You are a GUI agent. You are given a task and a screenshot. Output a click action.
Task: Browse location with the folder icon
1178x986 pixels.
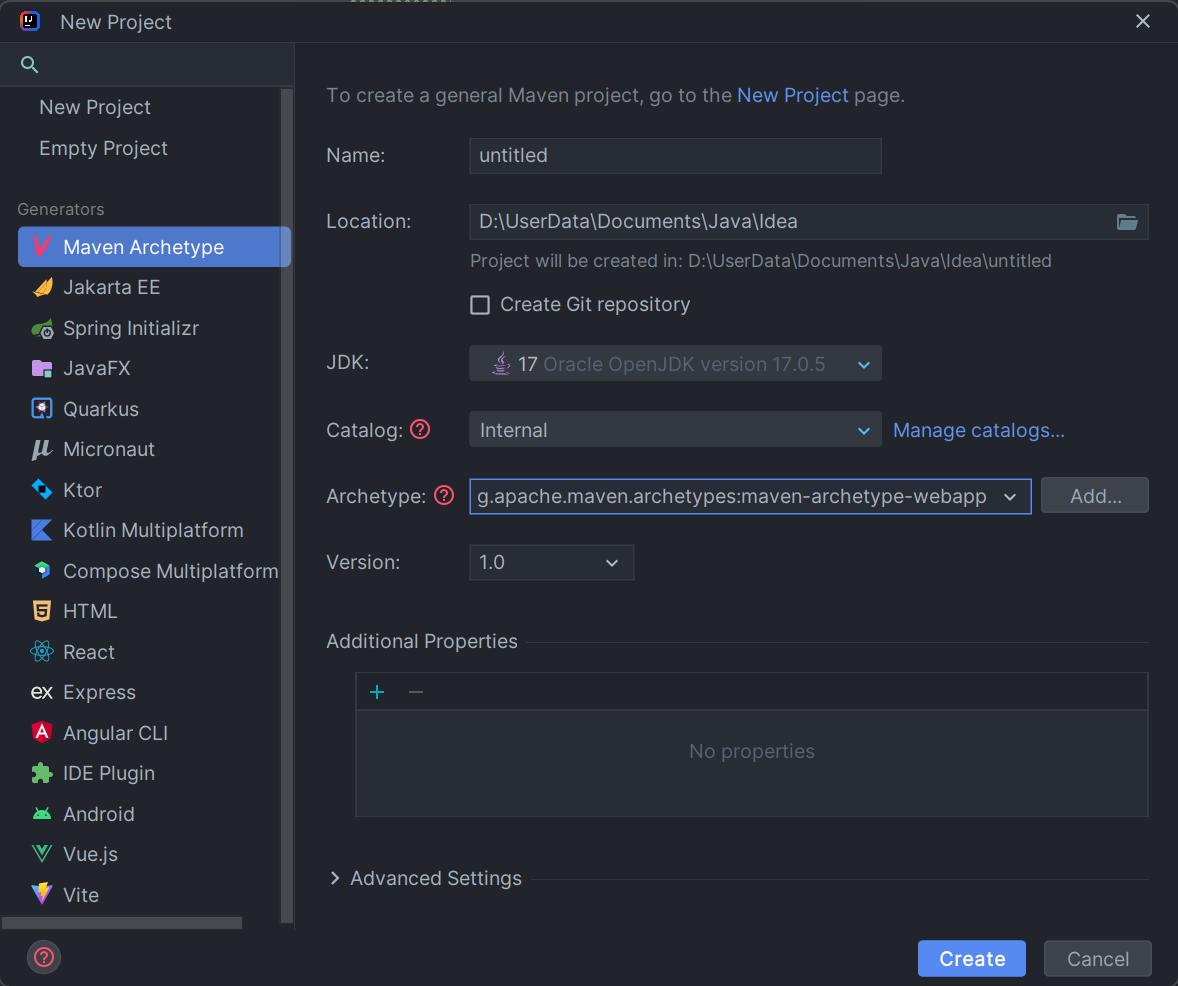pyautogui.click(x=1127, y=222)
